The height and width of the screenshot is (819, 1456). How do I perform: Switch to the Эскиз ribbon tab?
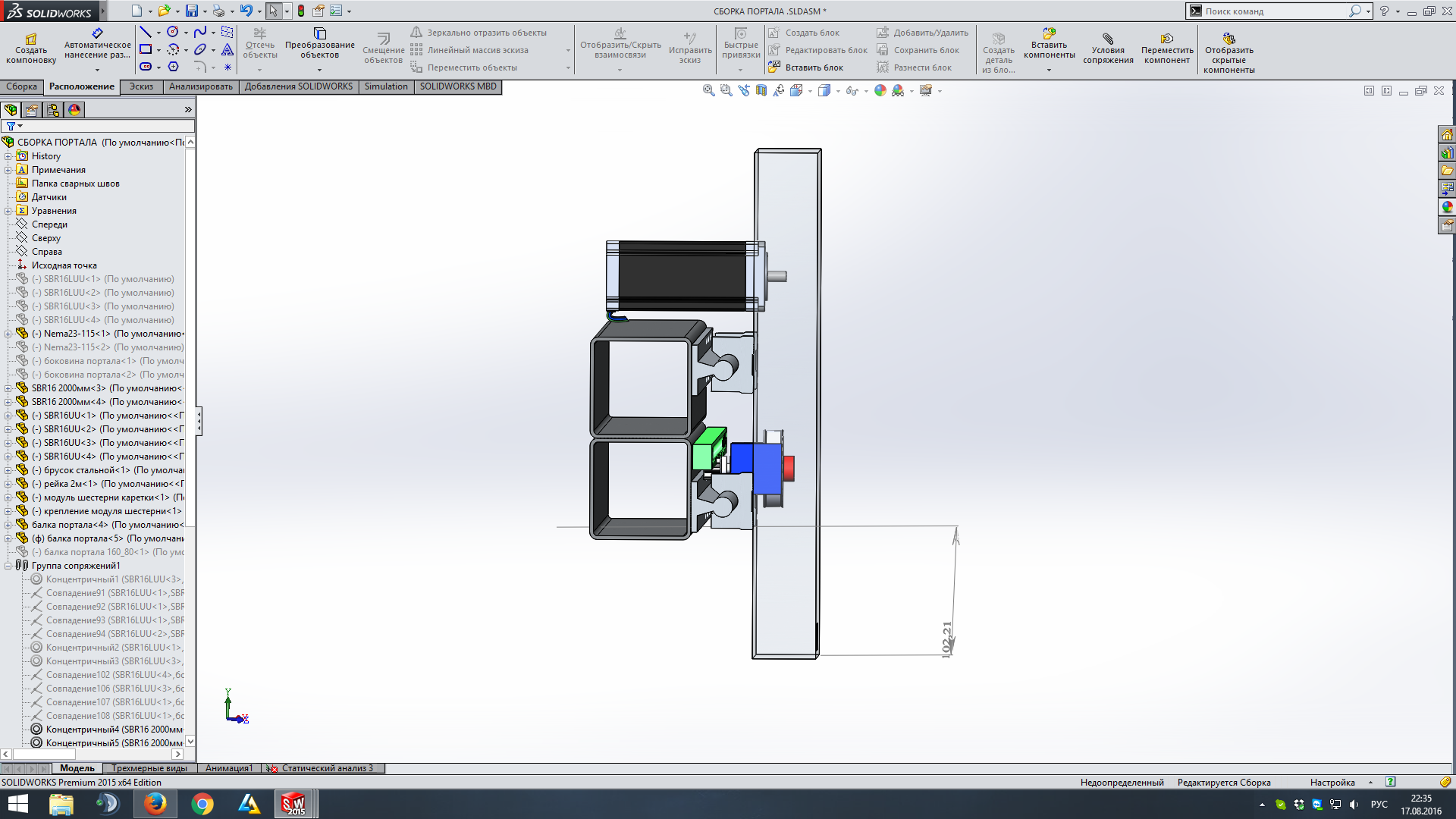[x=141, y=86]
